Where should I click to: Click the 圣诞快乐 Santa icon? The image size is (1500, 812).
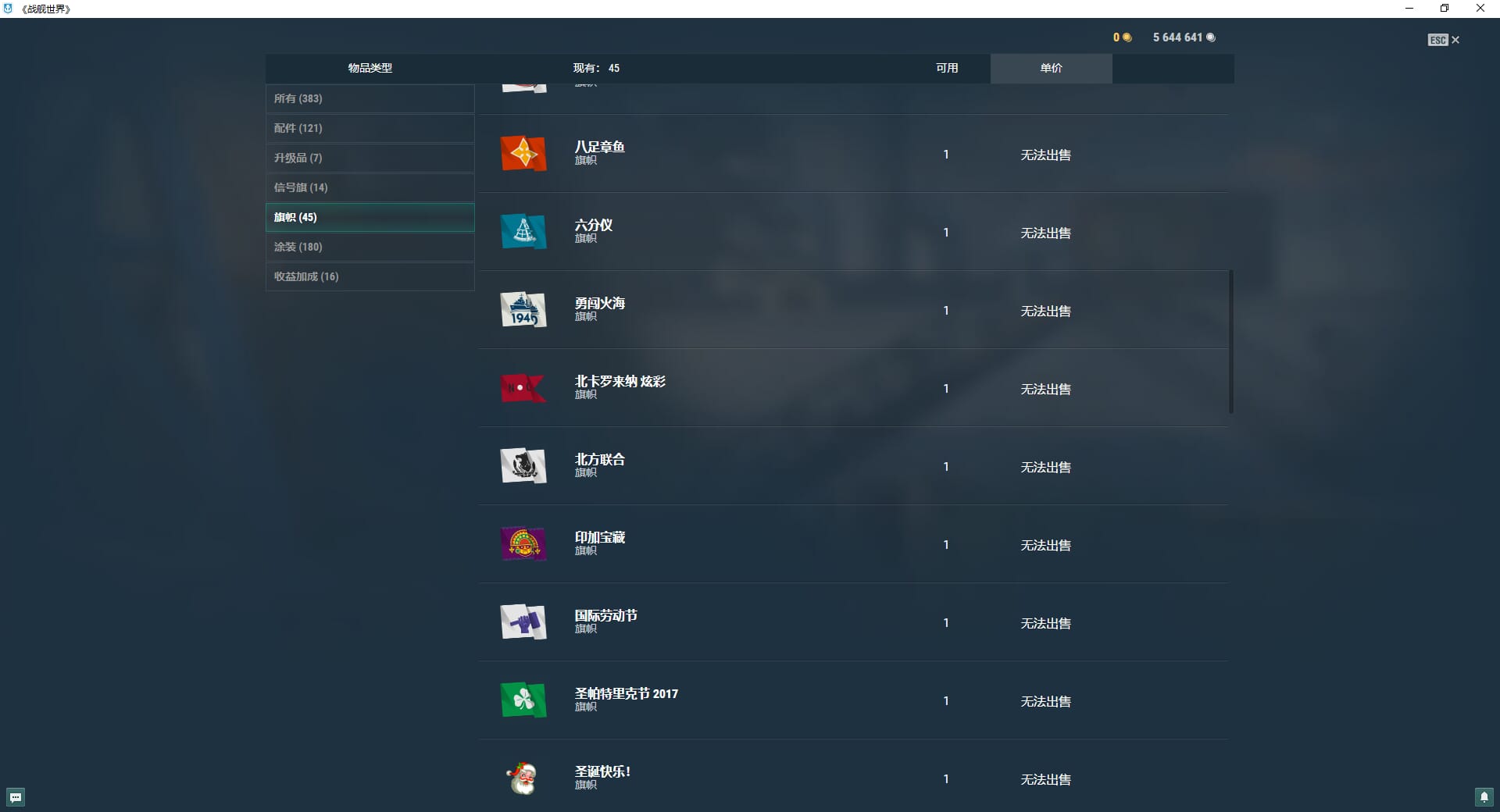click(523, 778)
